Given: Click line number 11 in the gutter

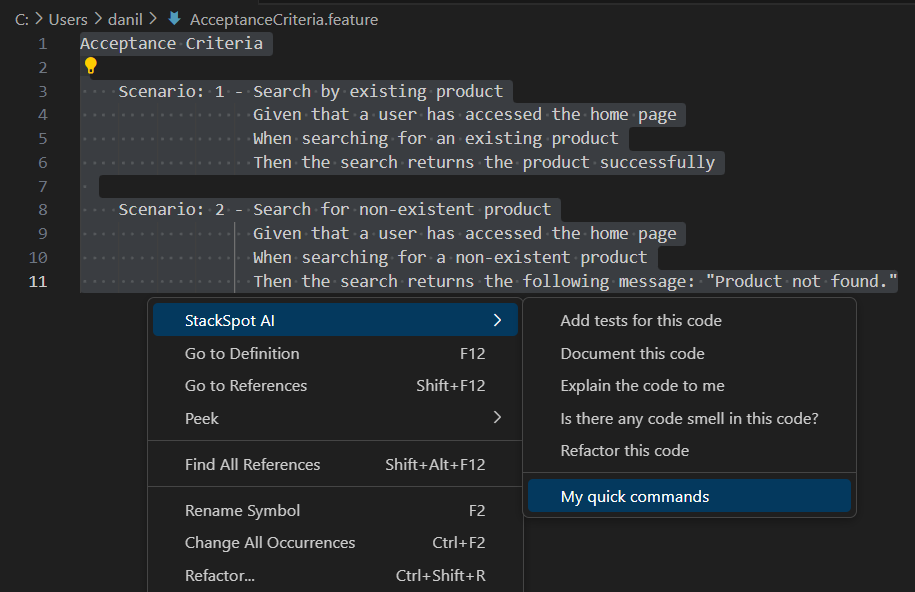Looking at the screenshot, I should 38,281.
